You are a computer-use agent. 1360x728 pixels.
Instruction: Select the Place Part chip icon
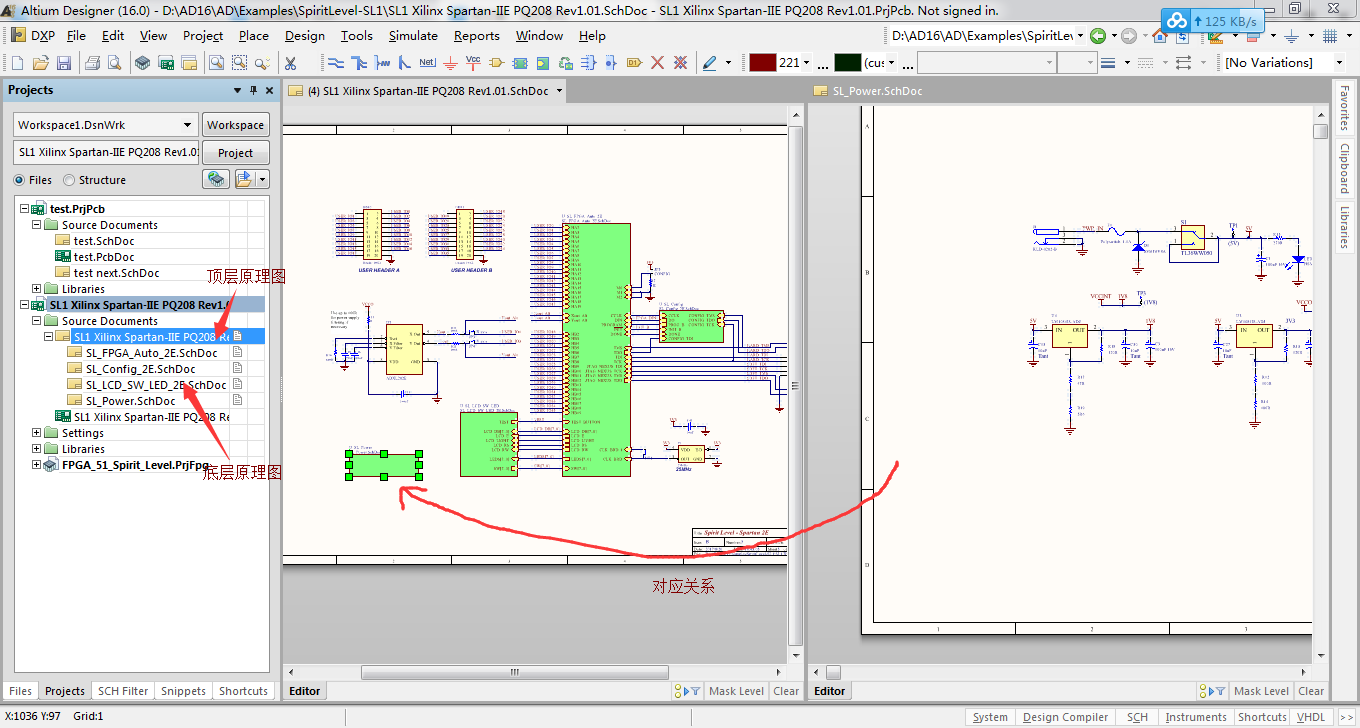pyautogui.click(x=496, y=63)
